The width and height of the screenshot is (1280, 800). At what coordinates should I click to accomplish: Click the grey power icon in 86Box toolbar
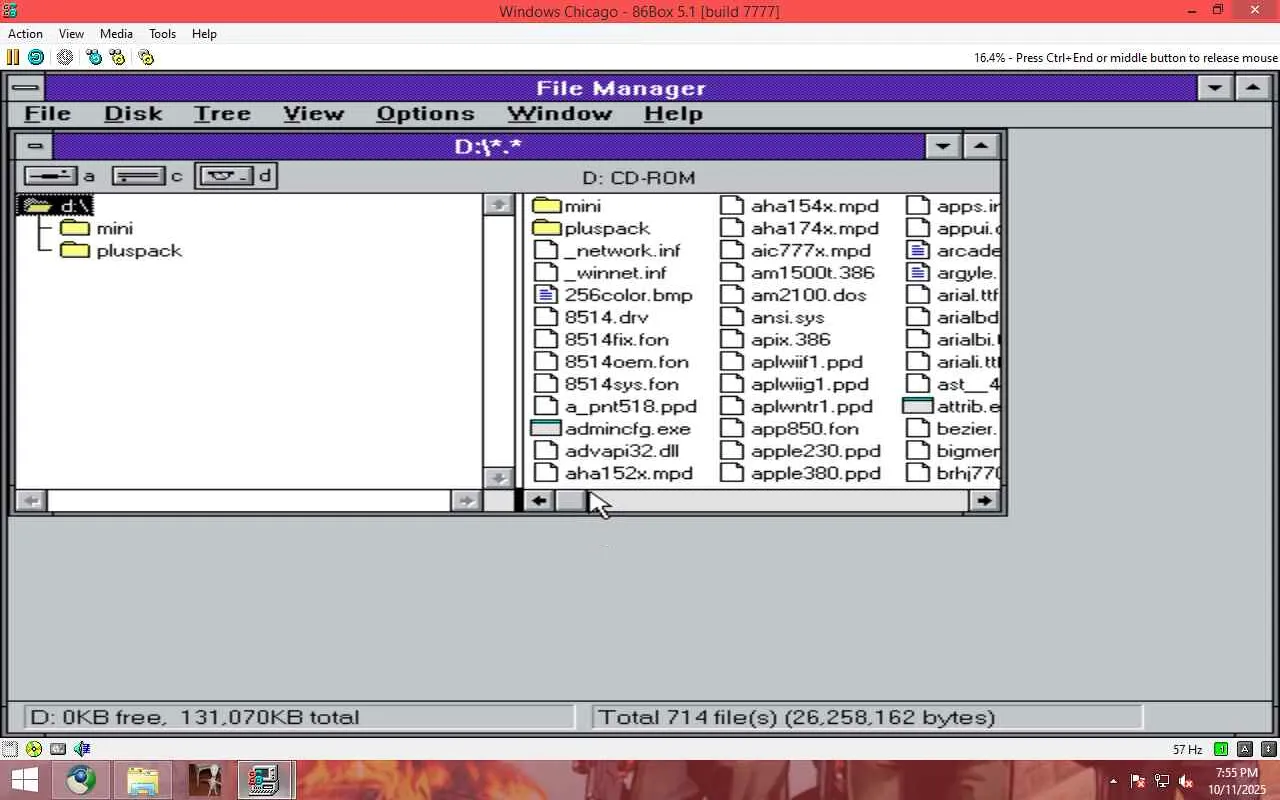65,57
